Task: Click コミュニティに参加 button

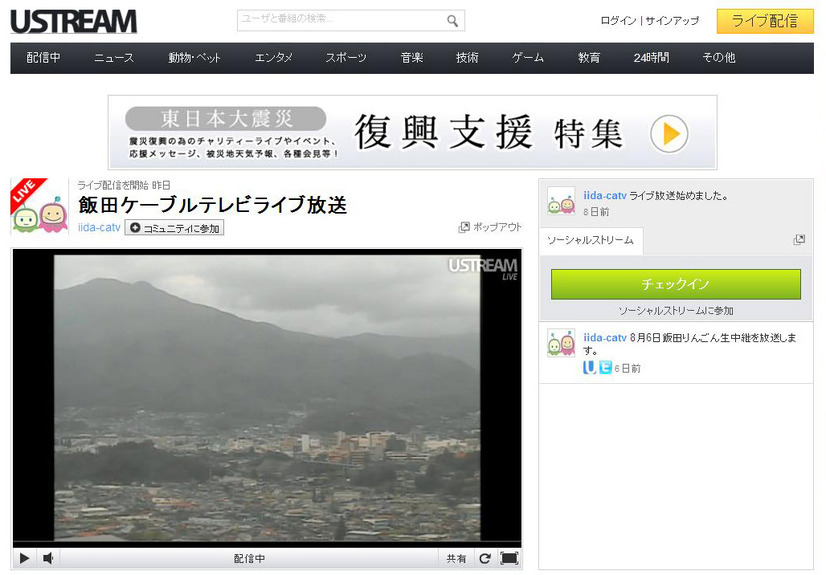Action: 174,228
